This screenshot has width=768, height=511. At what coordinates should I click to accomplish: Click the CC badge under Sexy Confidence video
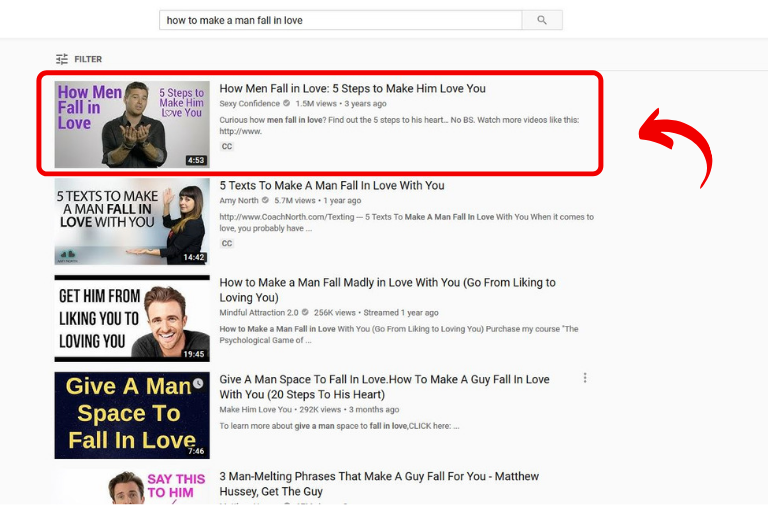[x=227, y=146]
